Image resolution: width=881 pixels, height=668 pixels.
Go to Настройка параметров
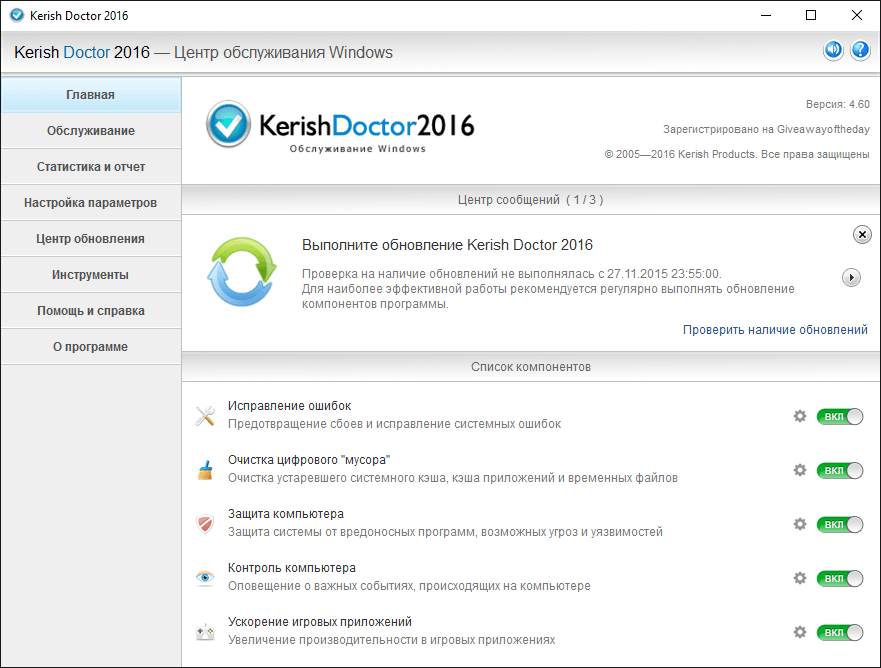tap(90, 202)
